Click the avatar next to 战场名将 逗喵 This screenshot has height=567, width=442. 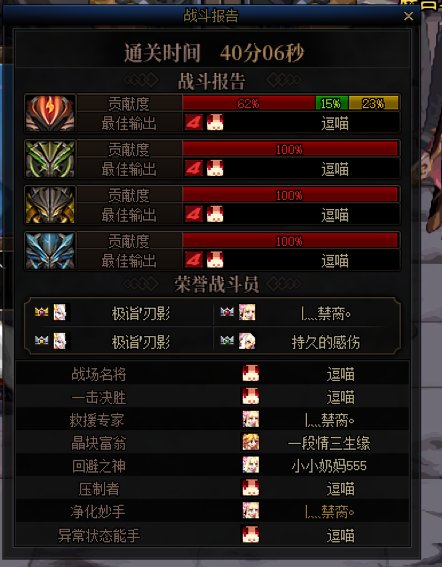251,373
